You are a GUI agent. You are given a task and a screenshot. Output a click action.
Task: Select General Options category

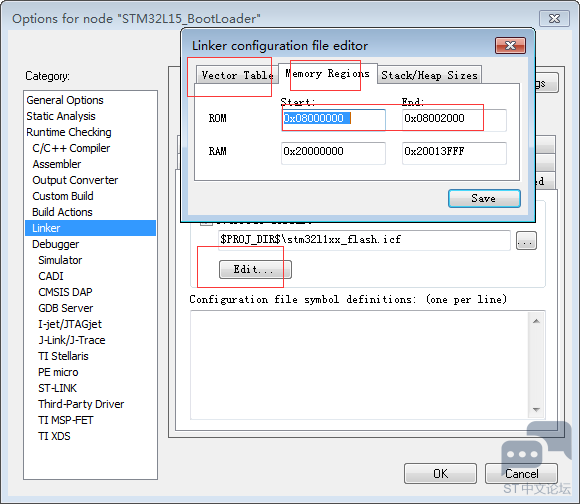(65, 100)
